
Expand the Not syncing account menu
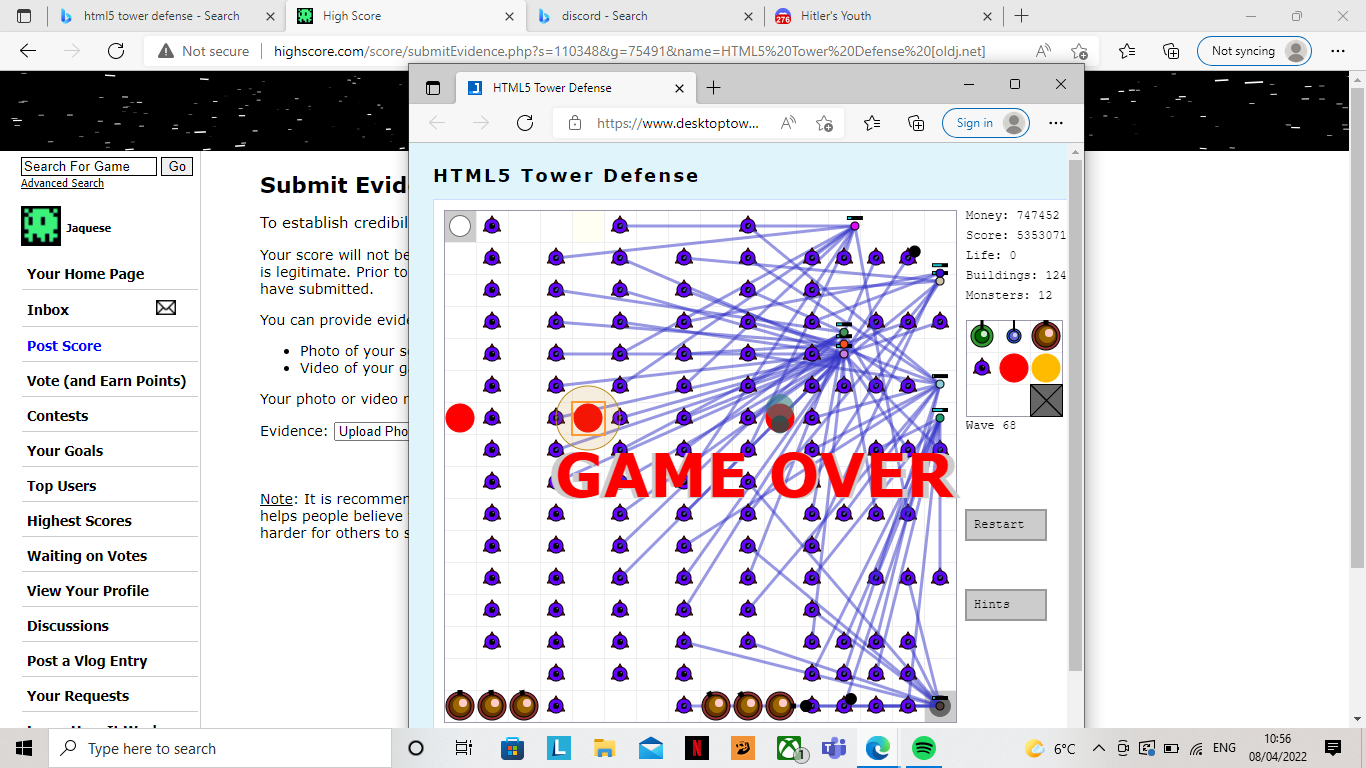(1253, 50)
